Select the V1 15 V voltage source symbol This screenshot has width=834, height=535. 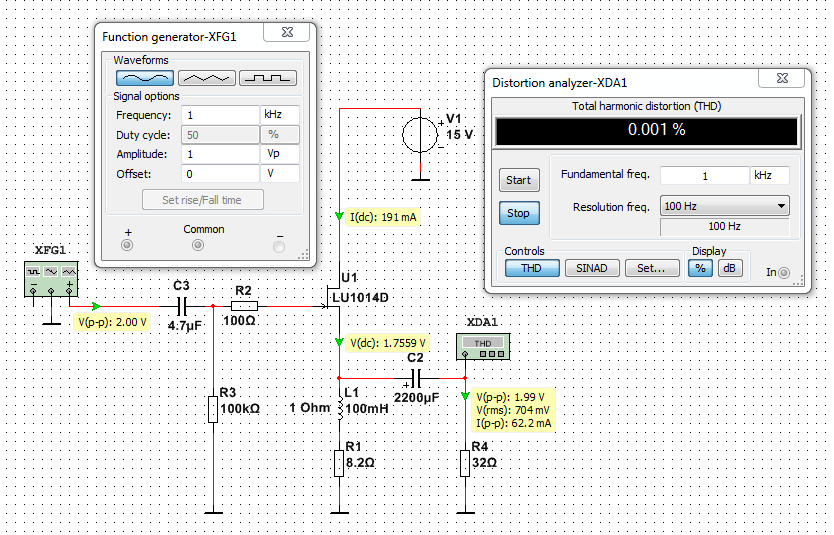420,135
